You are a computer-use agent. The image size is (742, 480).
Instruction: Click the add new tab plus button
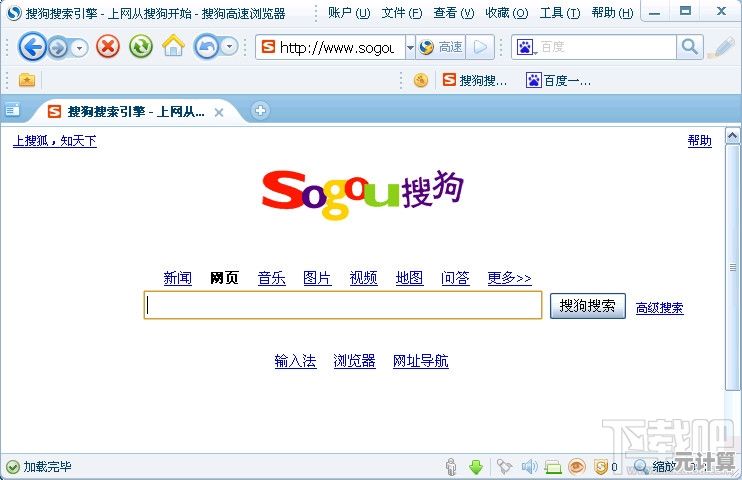pyautogui.click(x=260, y=110)
